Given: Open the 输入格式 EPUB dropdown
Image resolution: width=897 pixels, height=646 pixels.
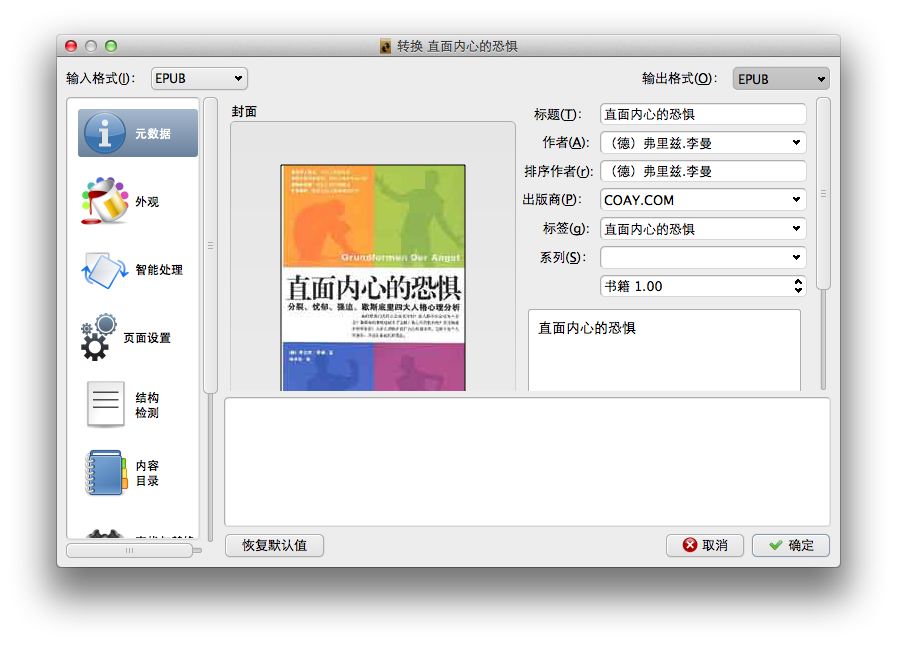Looking at the screenshot, I should click(199, 78).
